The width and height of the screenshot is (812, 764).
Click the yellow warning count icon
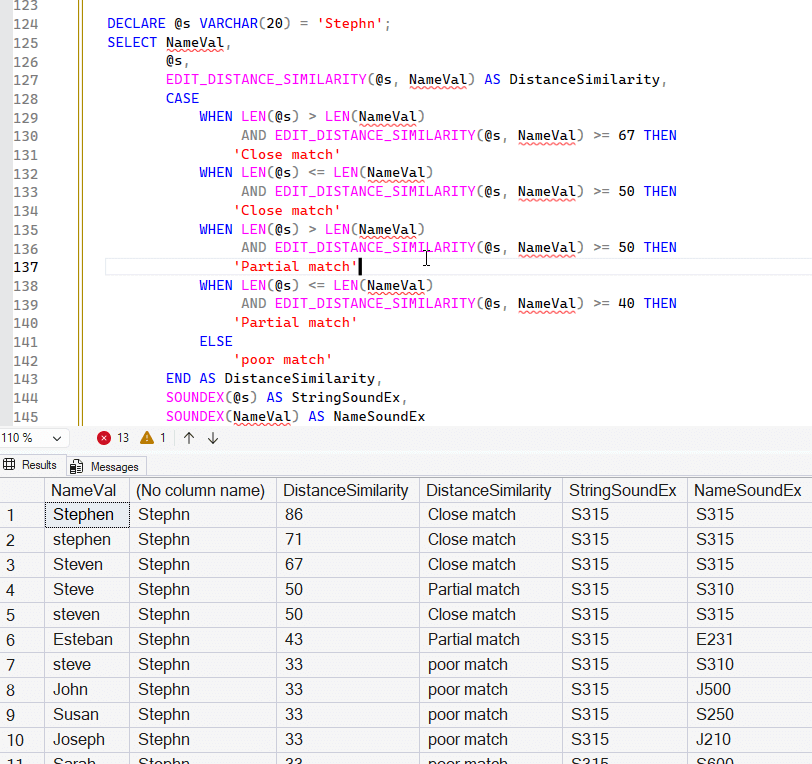147,438
